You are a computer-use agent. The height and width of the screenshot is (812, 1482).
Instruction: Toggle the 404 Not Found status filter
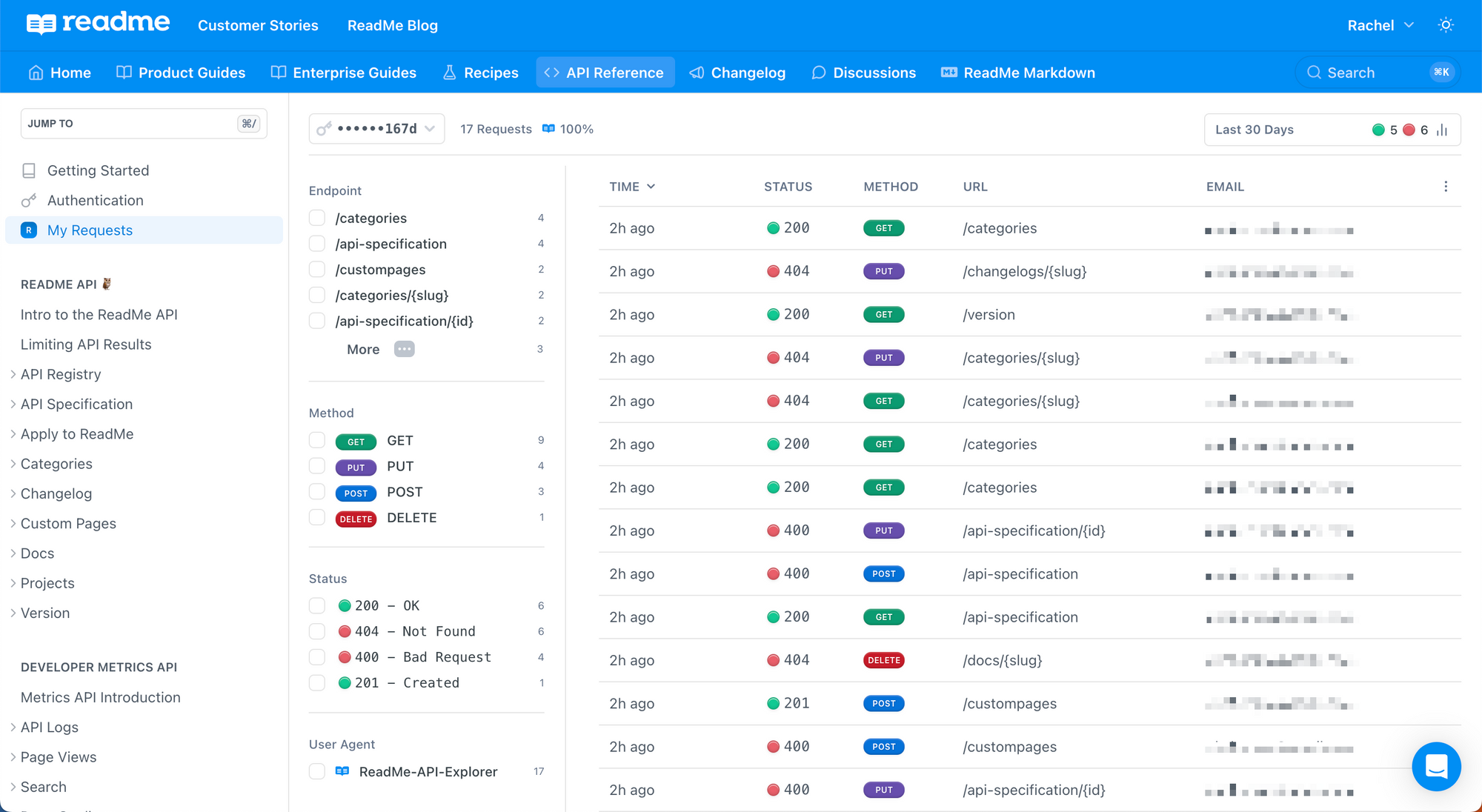pos(317,630)
